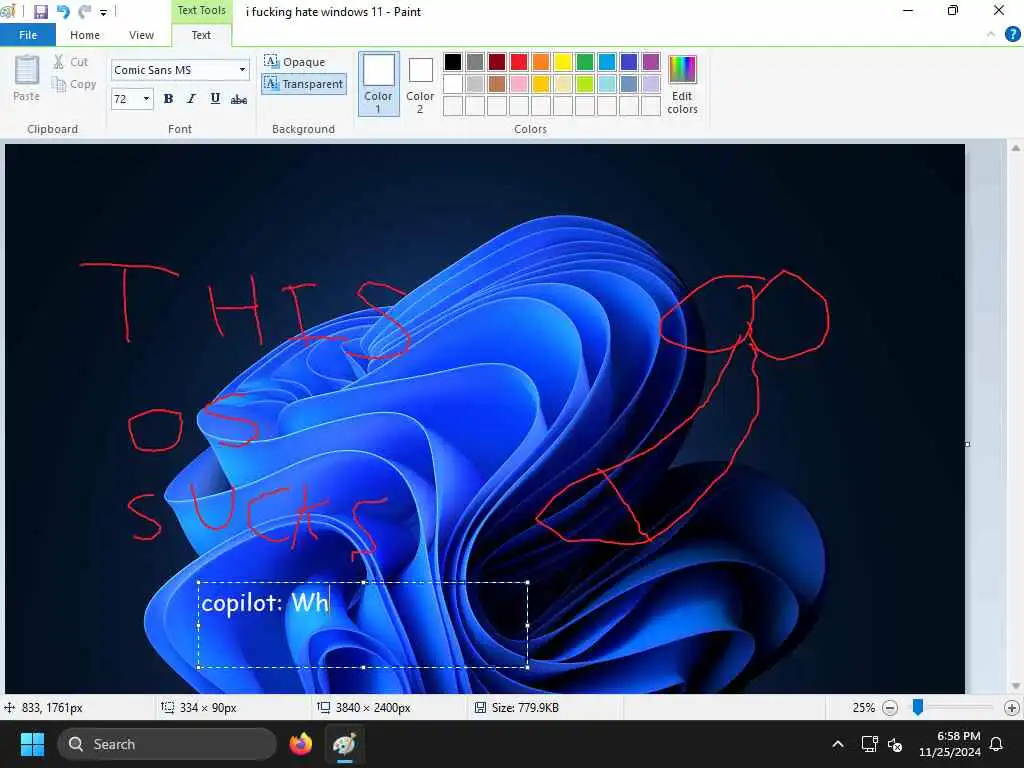Click the taskbar Search box
The width and height of the screenshot is (1024, 768).
[x=167, y=744]
